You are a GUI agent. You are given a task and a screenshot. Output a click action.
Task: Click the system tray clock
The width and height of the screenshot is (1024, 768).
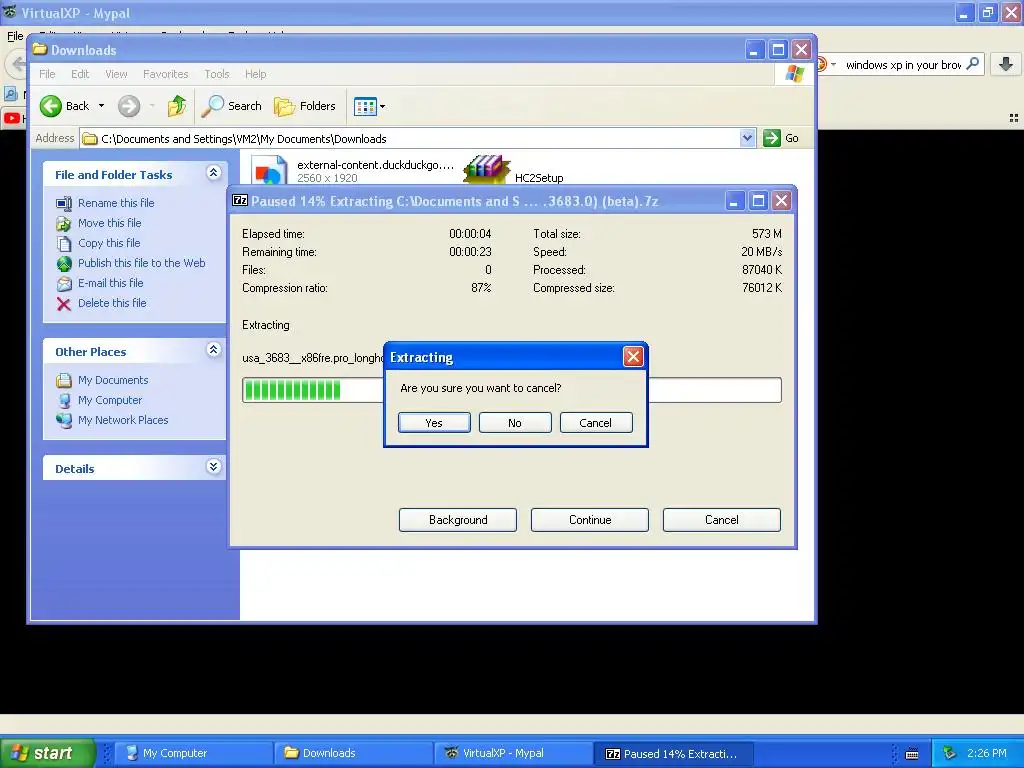987,753
